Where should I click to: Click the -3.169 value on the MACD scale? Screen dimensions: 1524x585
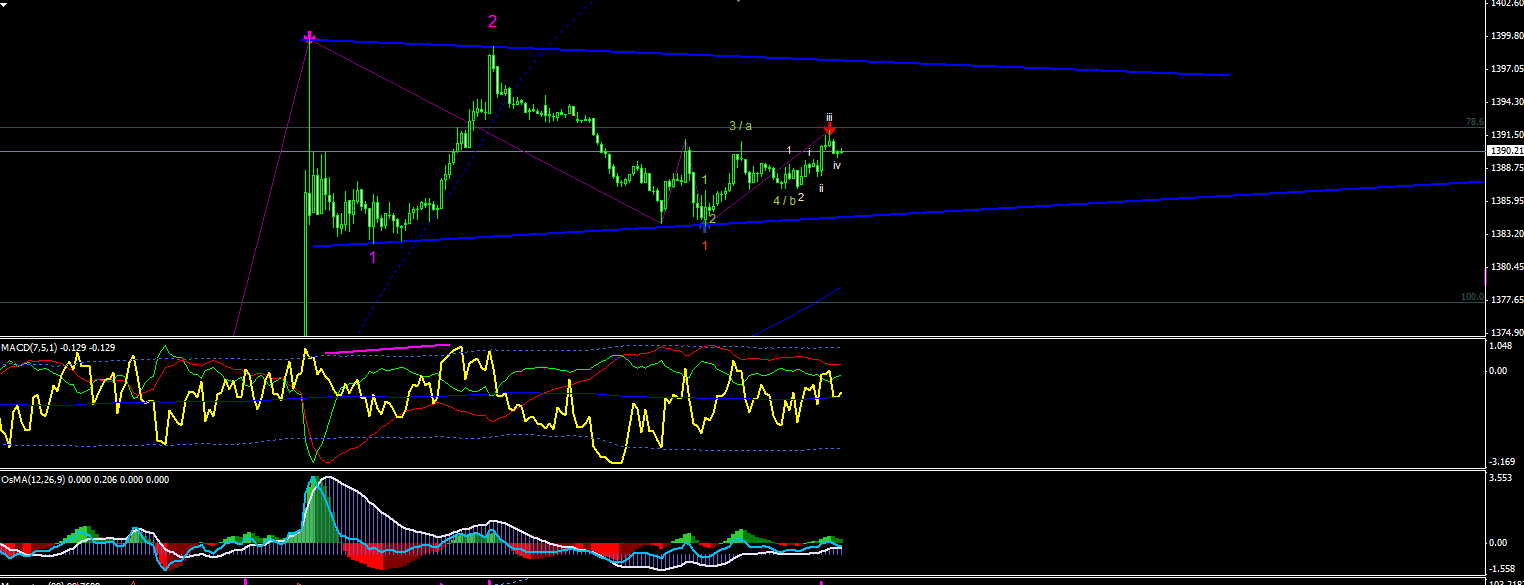[x=1503, y=462]
